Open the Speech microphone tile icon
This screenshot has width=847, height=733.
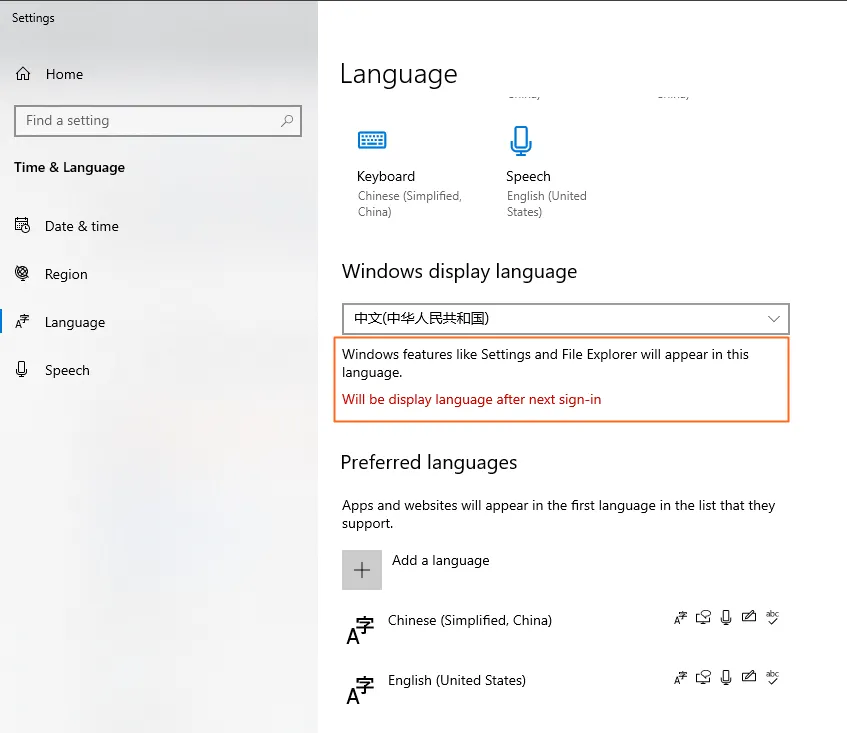click(x=520, y=141)
